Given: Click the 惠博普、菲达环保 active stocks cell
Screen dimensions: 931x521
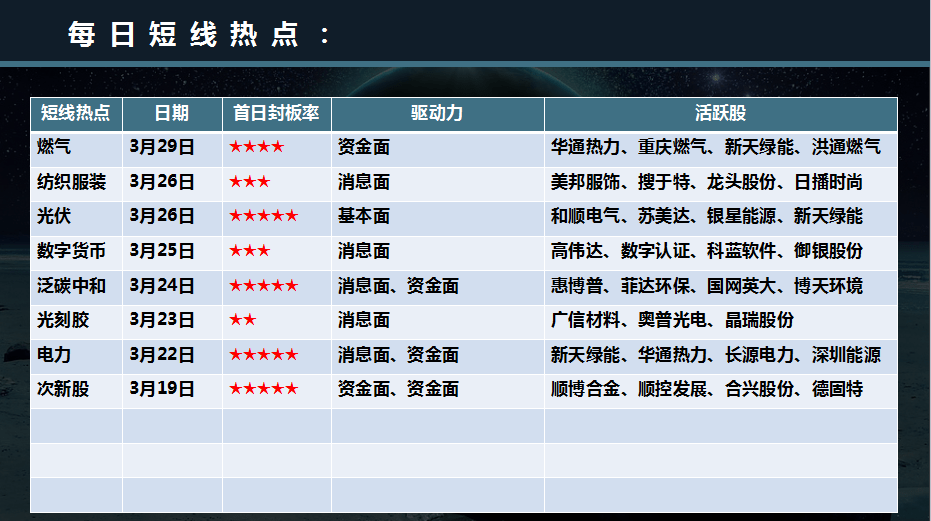Looking at the screenshot, I should (x=720, y=286).
